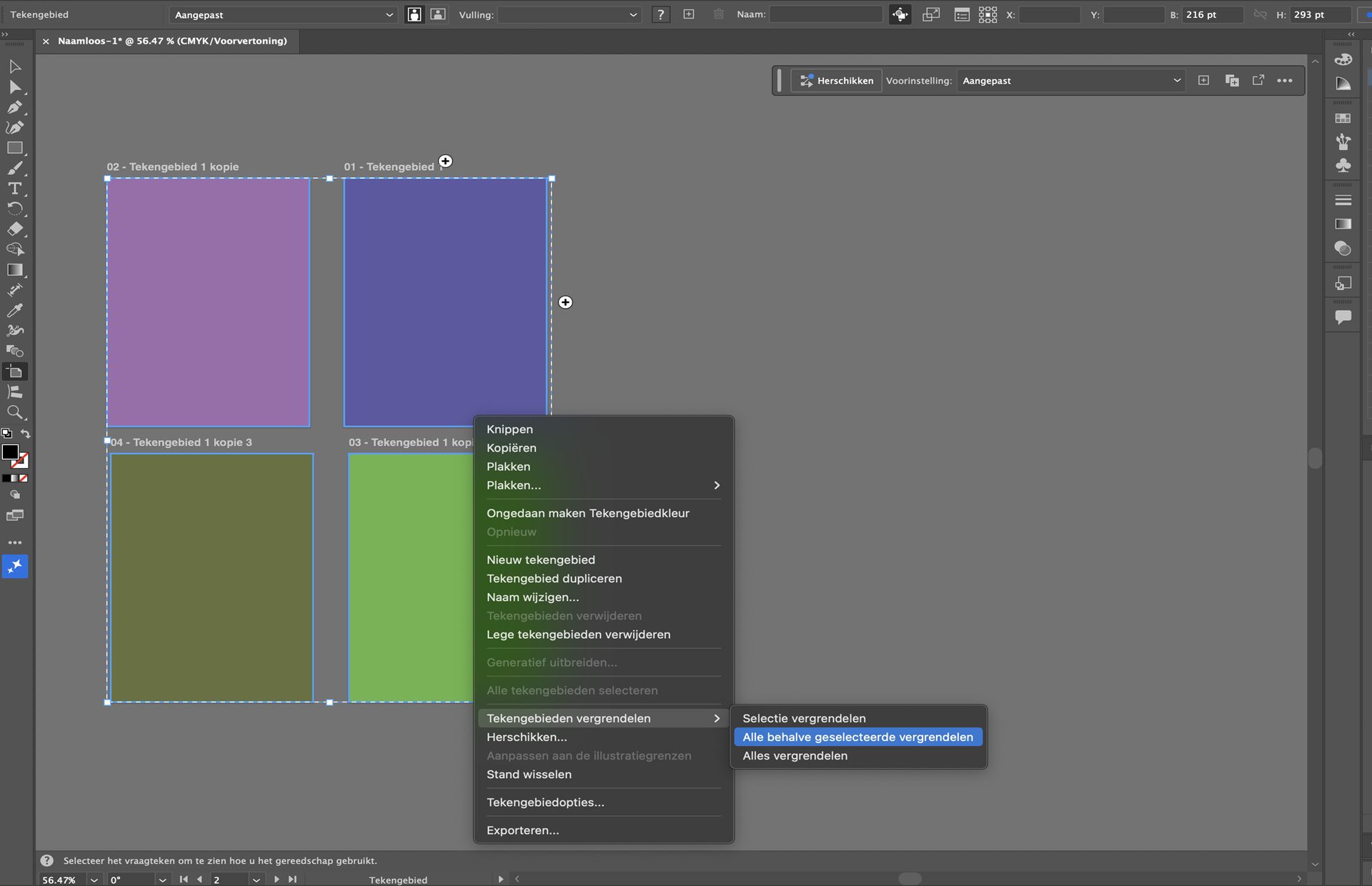Open the Gradient panel on the right
This screenshot has height=886, width=1372.
[x=1343, y=224]
